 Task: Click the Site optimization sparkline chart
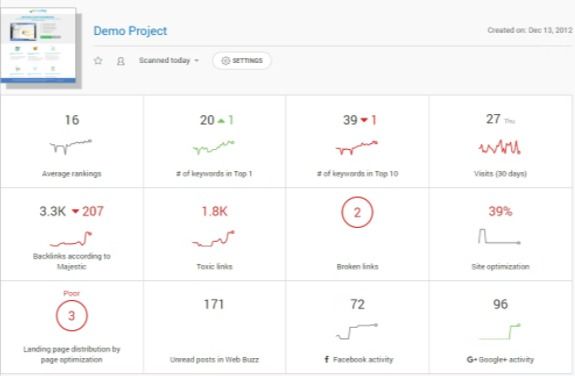point(499,237)
